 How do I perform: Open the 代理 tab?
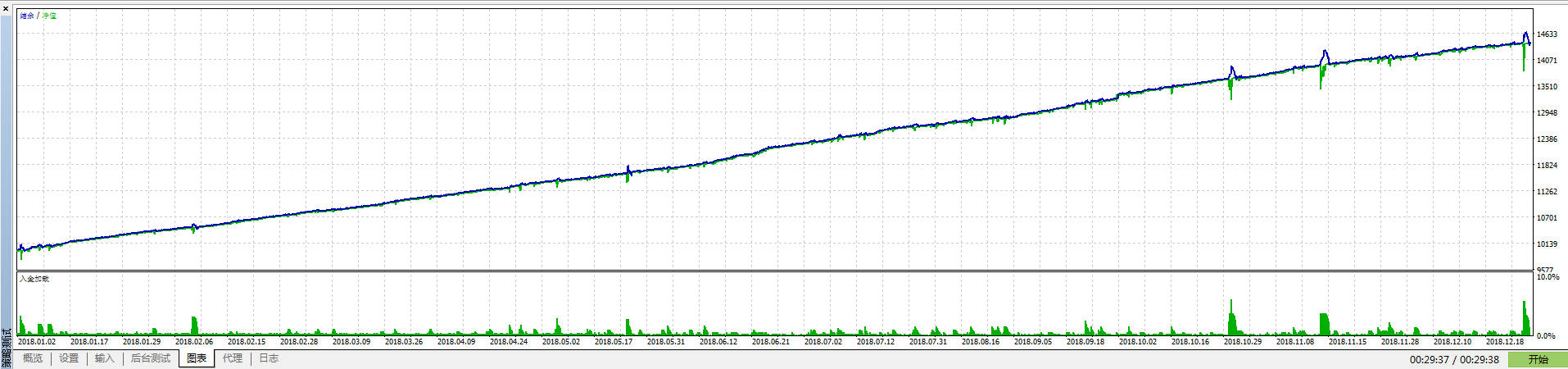[233, 358]
